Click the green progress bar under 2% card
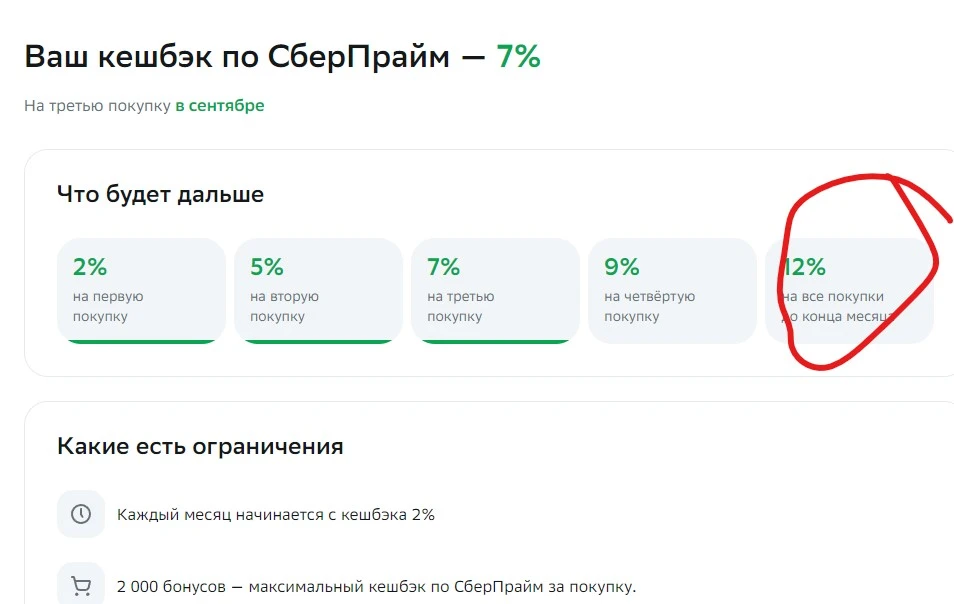The image size is (954, 604). coord(141,342)
